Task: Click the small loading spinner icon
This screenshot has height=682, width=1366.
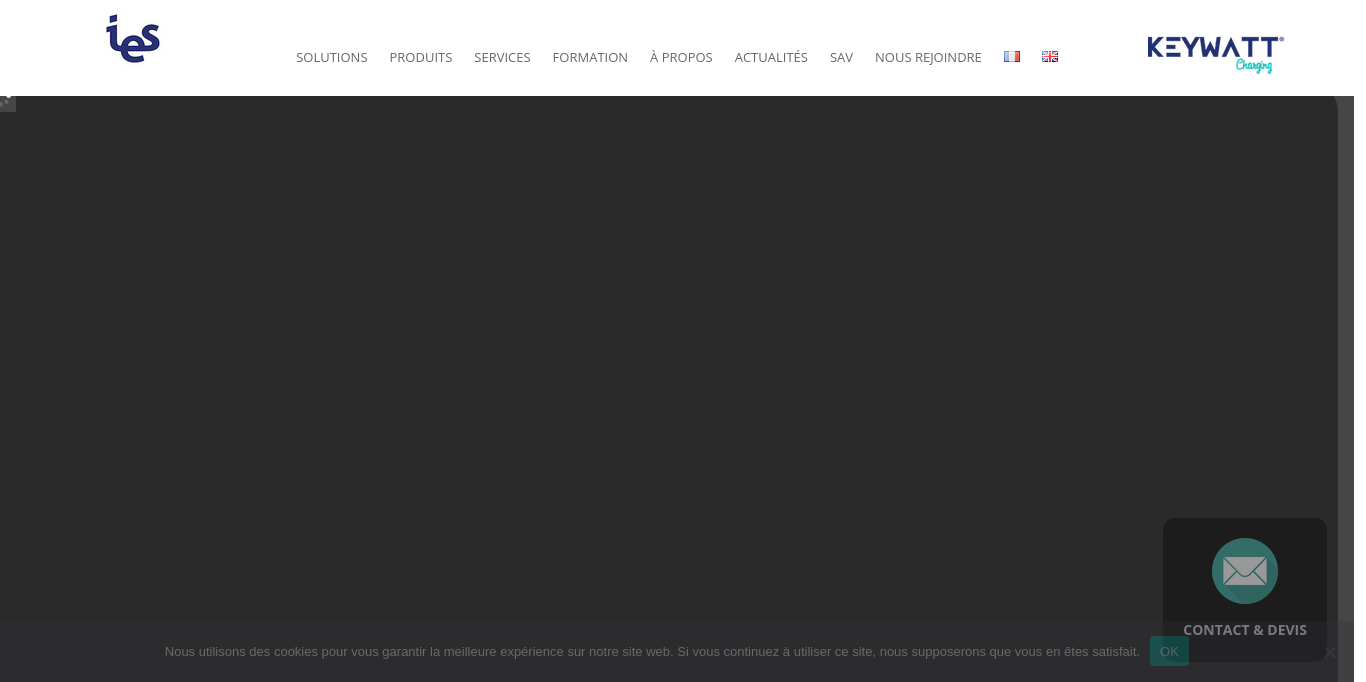Action: pos(6,101)
